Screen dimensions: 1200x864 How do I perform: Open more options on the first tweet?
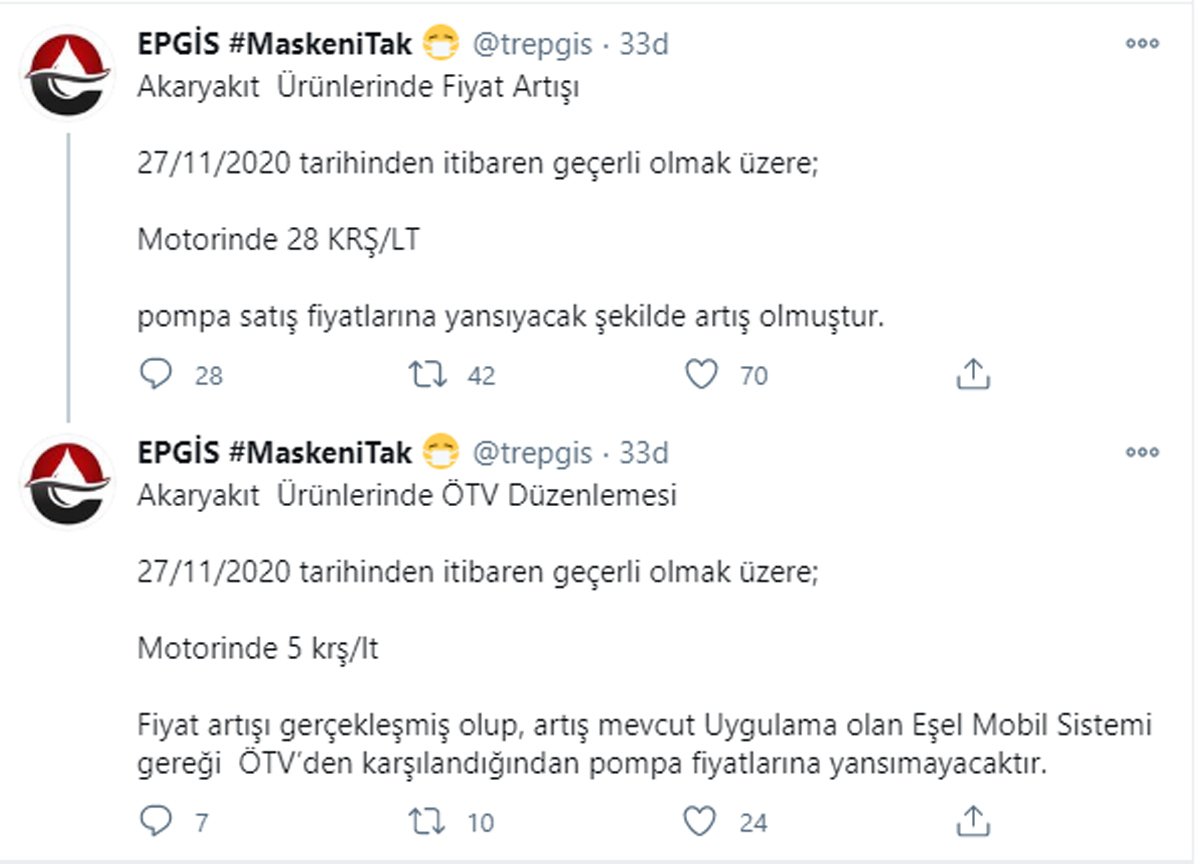pos(1142,44)
